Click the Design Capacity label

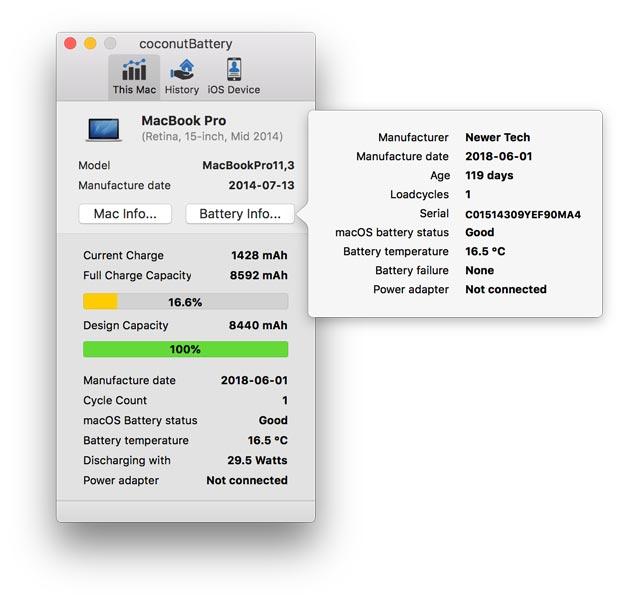[x=126, y=326]
